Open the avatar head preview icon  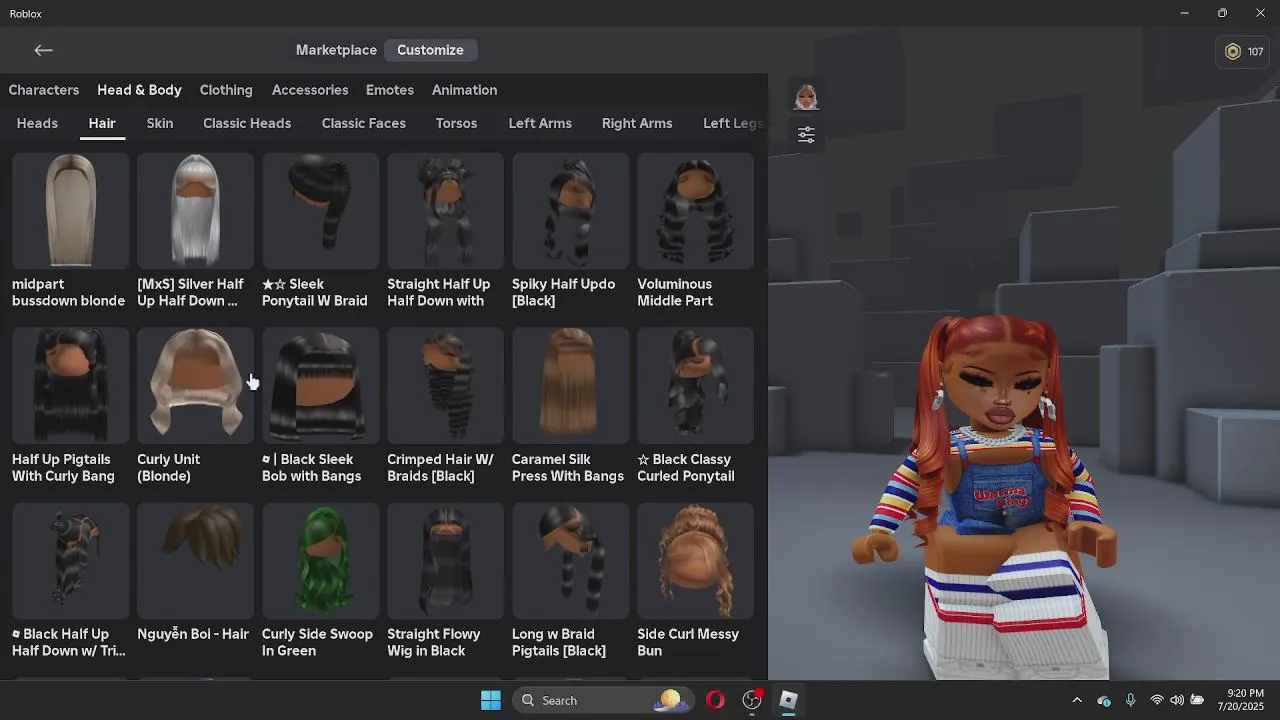click(806, 97)
